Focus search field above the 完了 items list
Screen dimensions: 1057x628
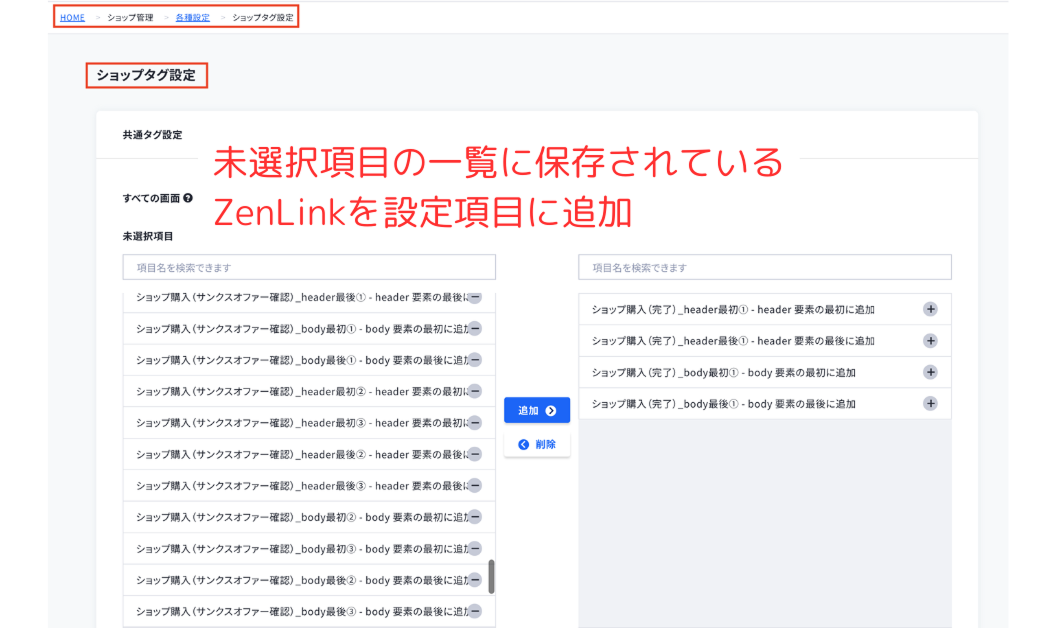point(764,267)
